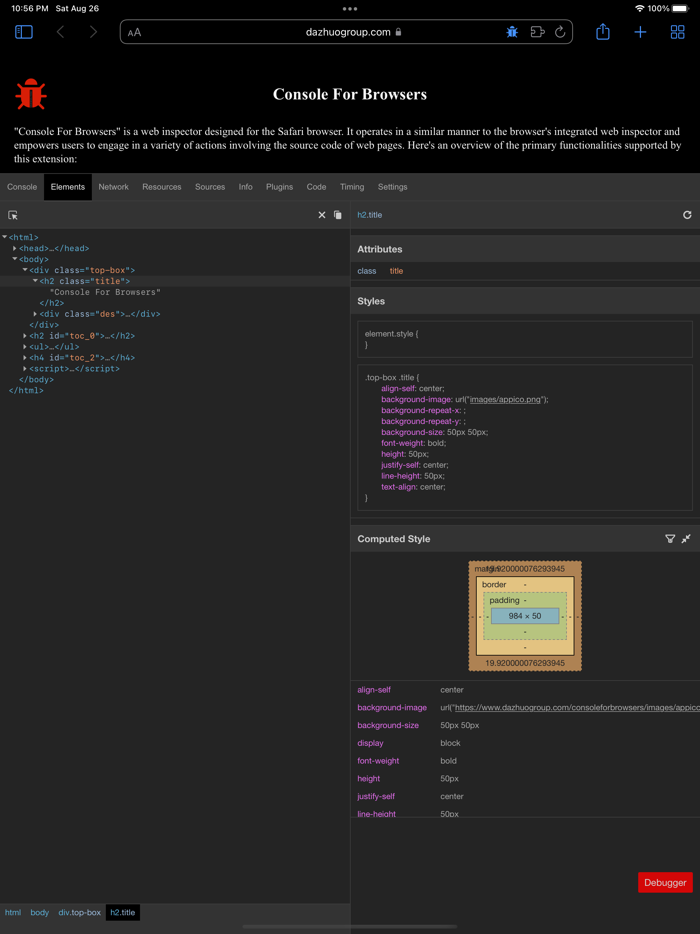Switch to the Network tab

113,186
